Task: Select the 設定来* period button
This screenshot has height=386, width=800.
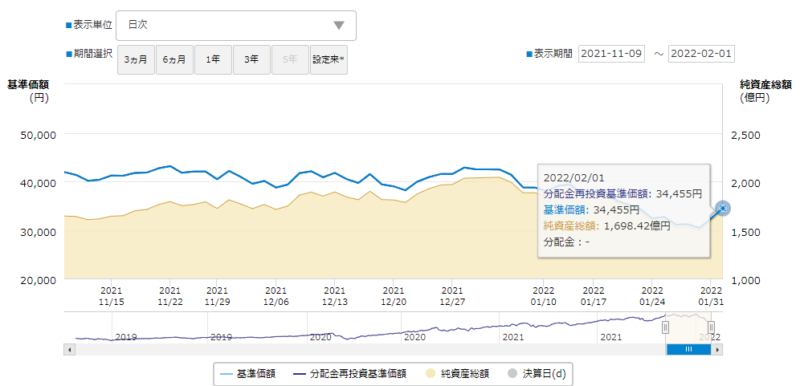Action: (x=329, y=60)
